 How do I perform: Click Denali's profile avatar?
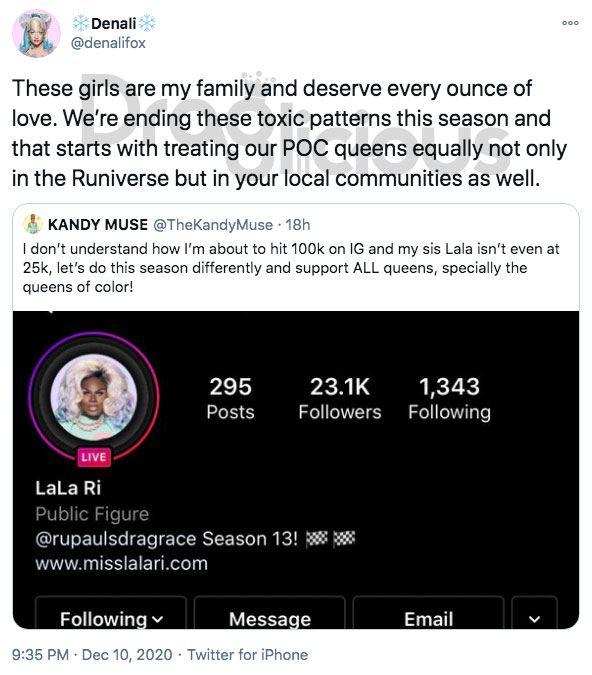click(x=36, y=33)
